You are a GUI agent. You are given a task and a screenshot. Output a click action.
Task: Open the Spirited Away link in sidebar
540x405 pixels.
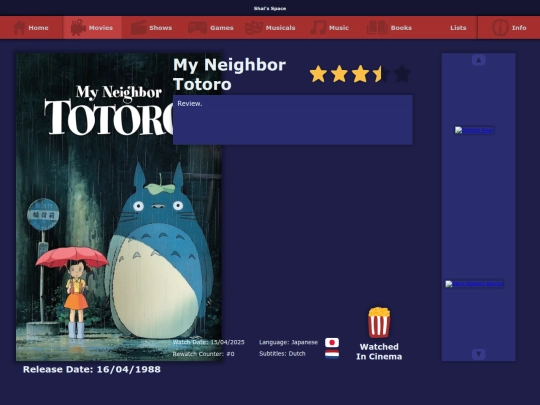click(474, 130)
